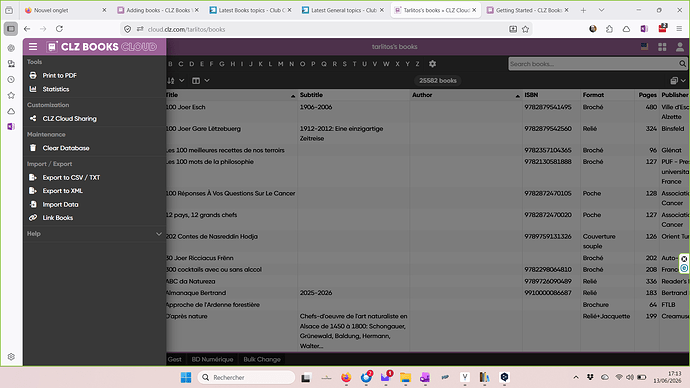Open a new browser tab with plus
Image resolution: width=690 pixels, height=388 pixels.
pos(584,10)
